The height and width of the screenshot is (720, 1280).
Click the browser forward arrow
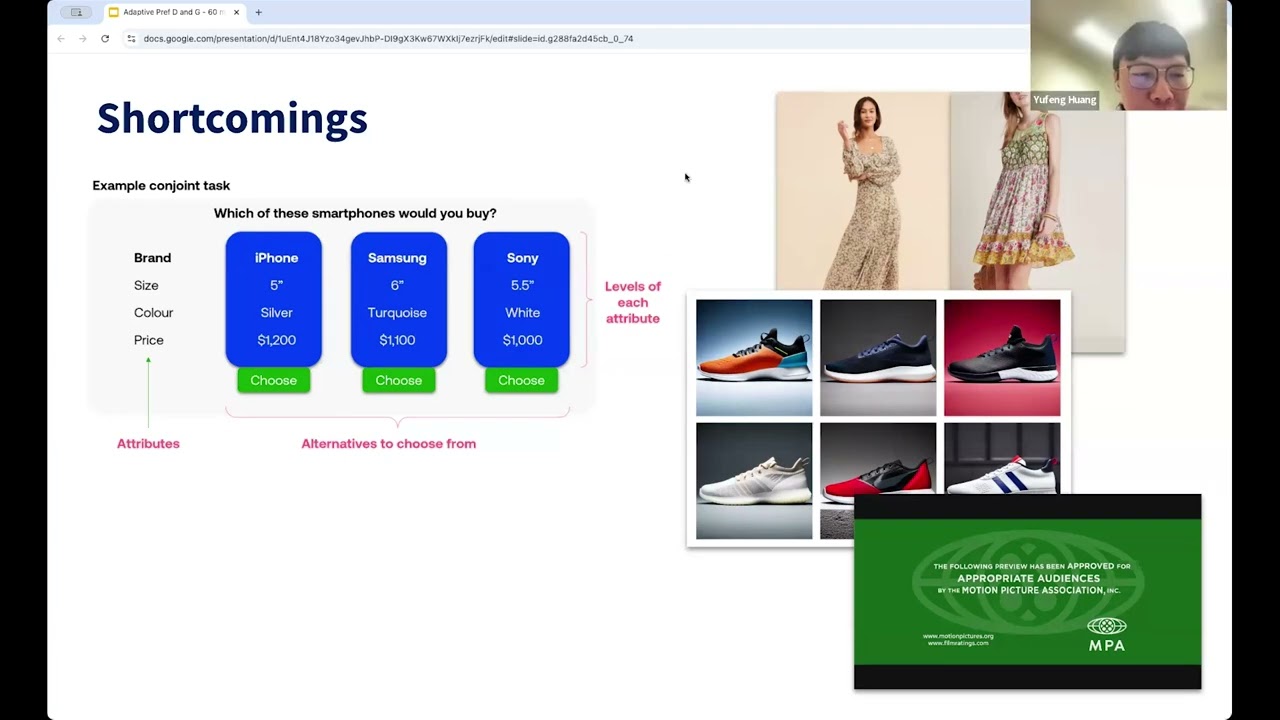pyautogui.click(x=83, y=39)
